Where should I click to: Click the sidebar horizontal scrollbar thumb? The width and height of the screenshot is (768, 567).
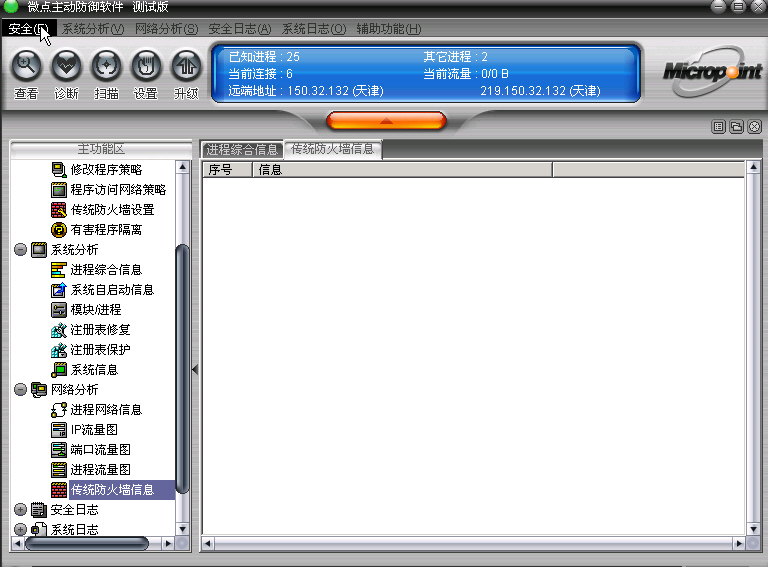click(x=87, y=543)
